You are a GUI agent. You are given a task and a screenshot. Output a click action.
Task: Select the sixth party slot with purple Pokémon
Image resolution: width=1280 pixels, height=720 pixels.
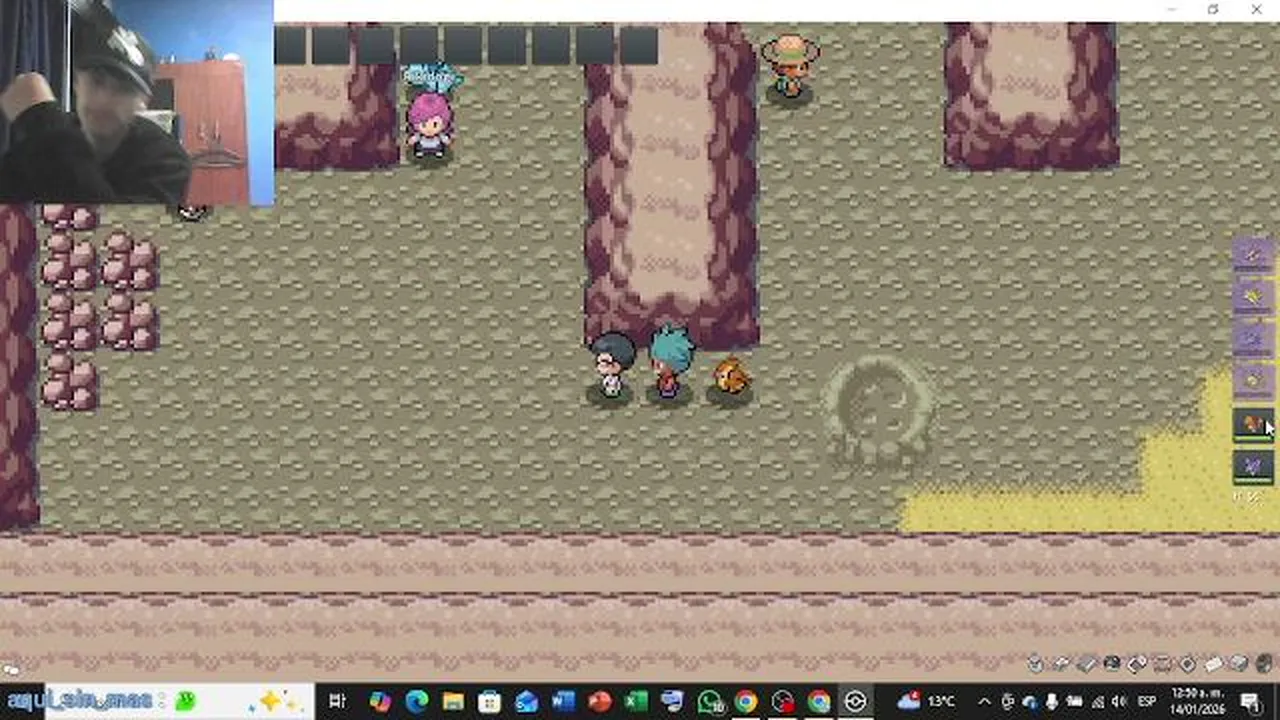[1253, 466]
